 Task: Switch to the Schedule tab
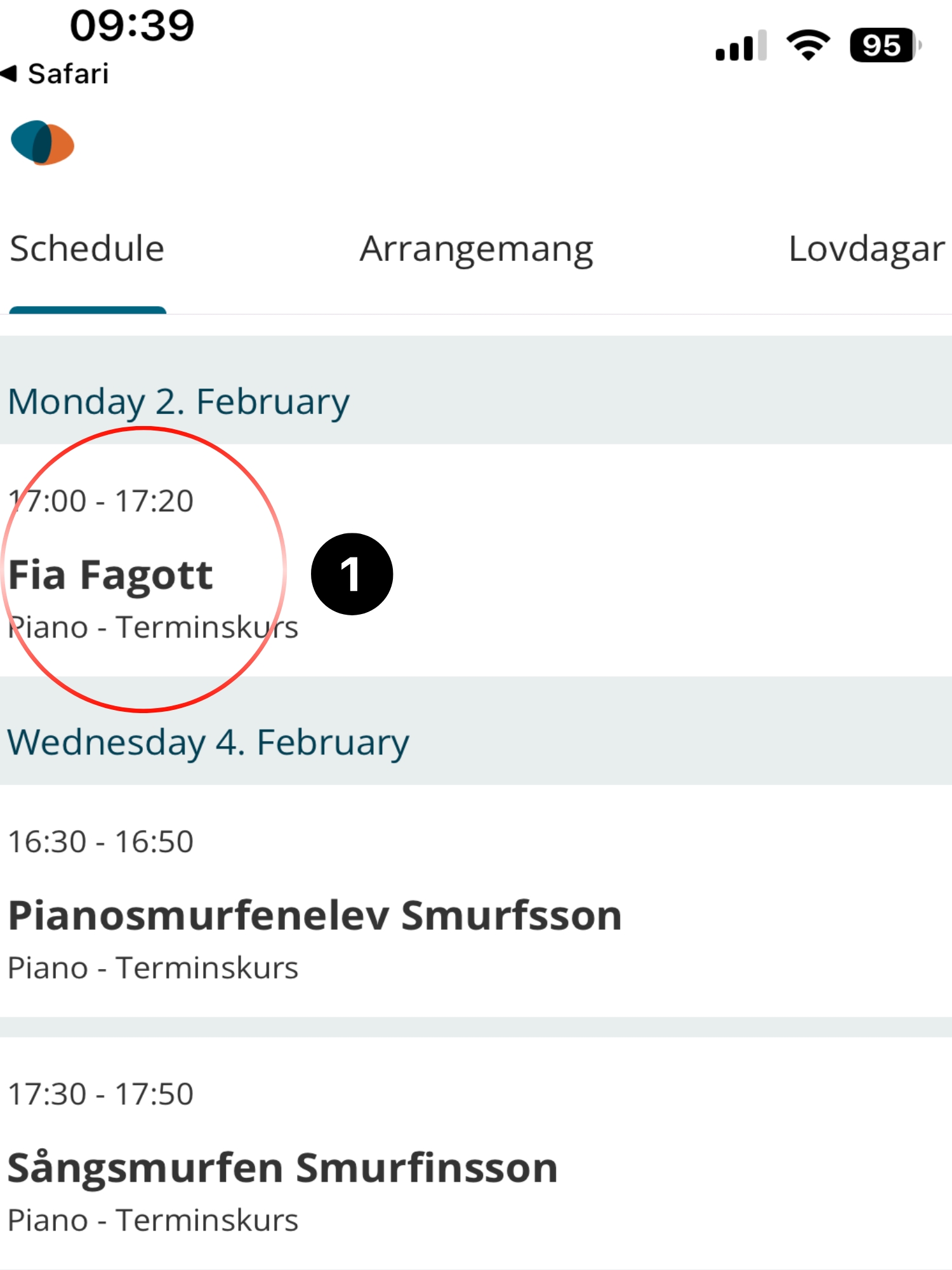pyautogui.click(x=87, y=248)
